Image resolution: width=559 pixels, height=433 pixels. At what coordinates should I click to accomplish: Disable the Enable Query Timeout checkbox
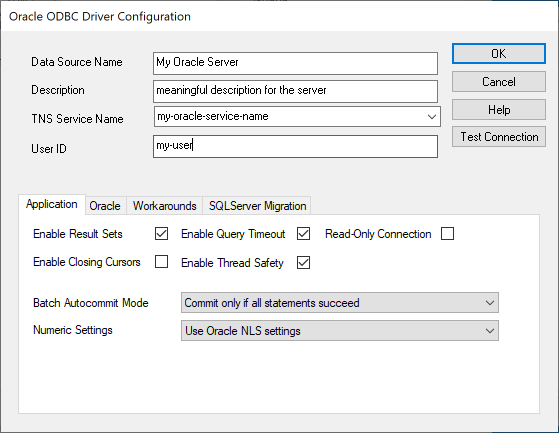click(x=303, y=234)
